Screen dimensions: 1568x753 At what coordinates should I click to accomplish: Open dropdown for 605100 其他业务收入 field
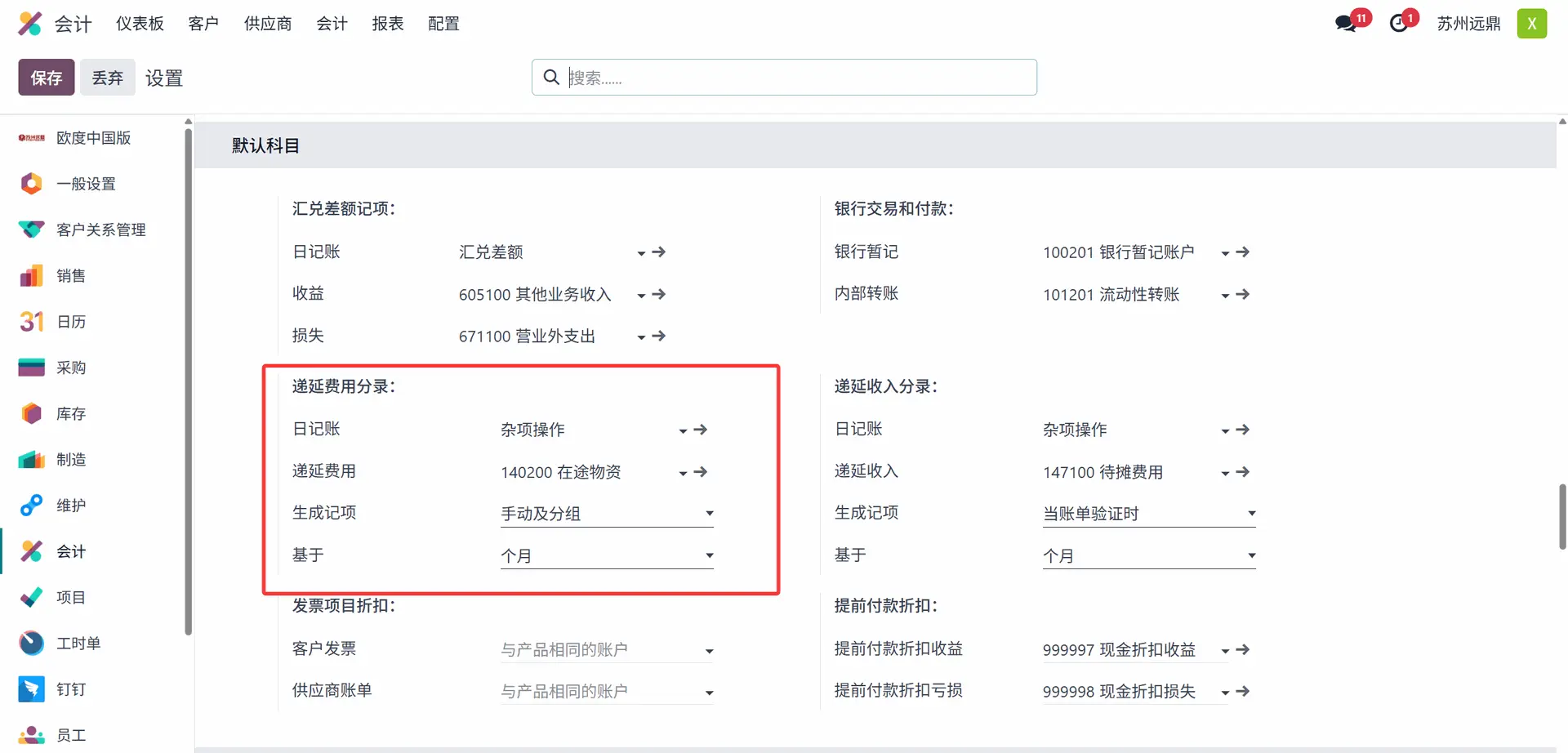(x=641, y=295)
